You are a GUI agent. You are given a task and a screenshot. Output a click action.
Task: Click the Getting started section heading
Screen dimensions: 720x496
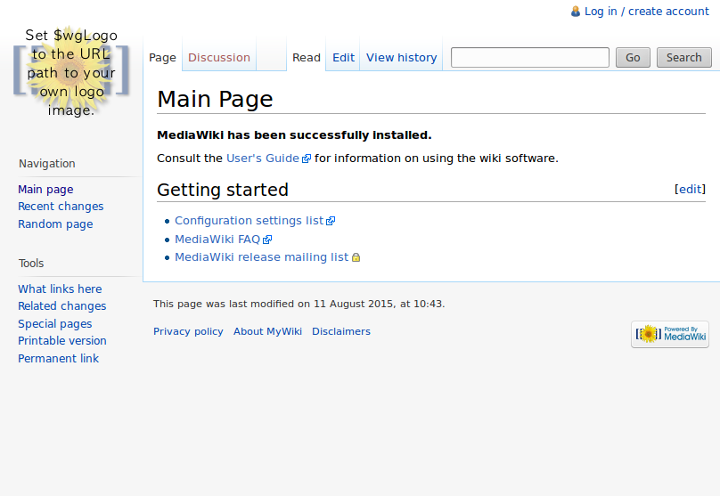(223, 190)
